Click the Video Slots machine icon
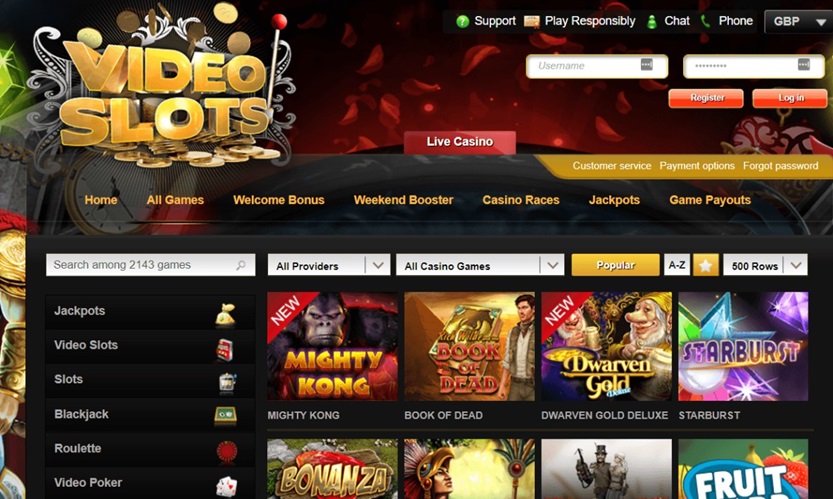 (x=225, y=350)
